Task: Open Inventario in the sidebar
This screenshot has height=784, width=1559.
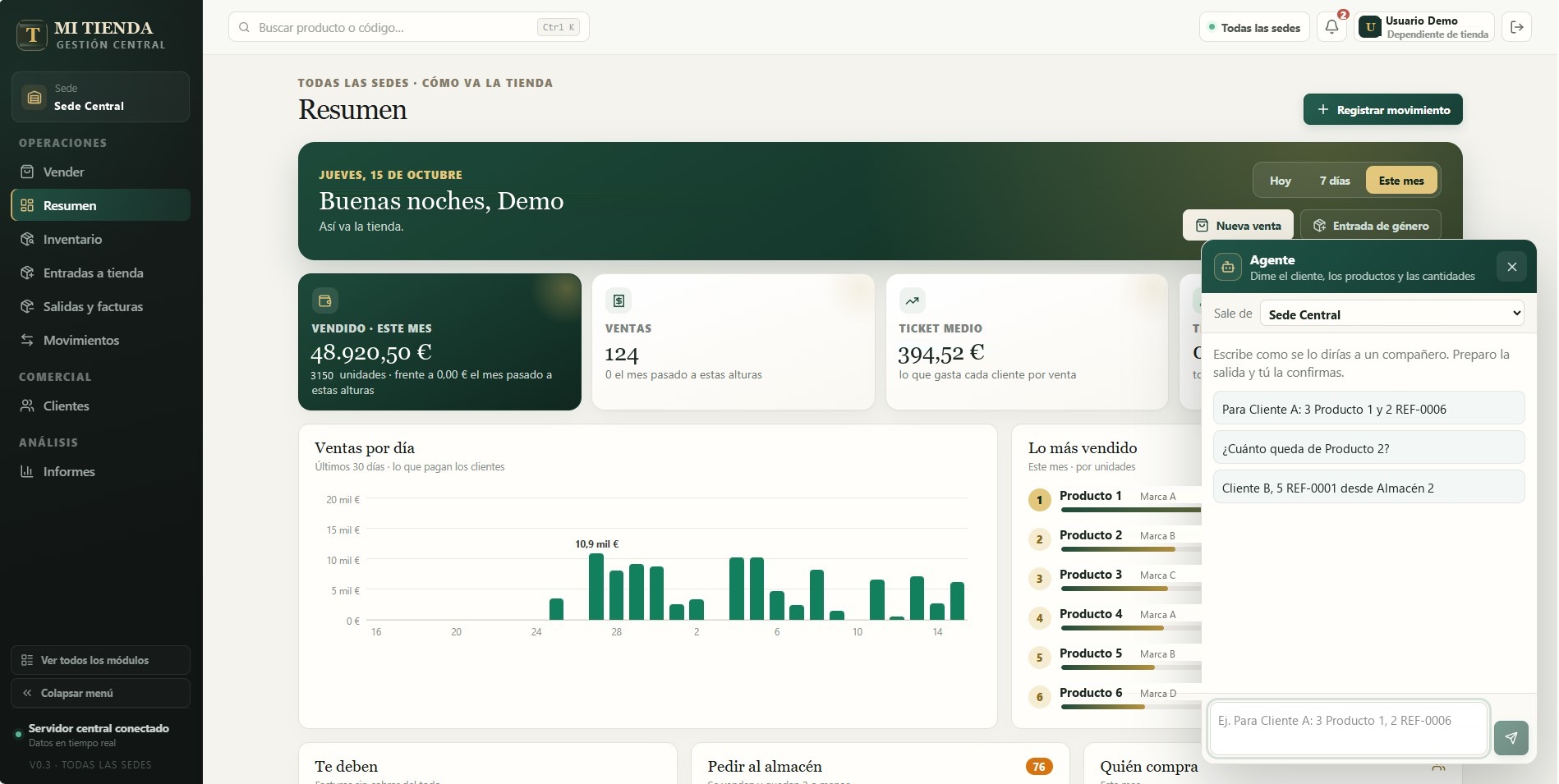Action: pos(100,239)
